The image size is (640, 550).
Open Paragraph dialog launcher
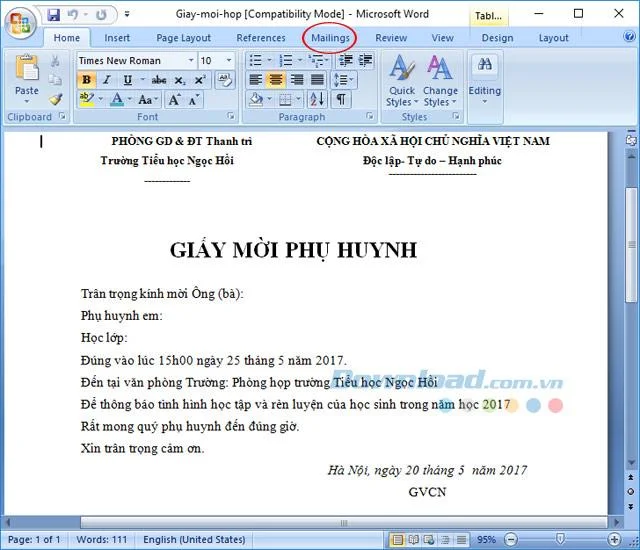pos(370,116)
